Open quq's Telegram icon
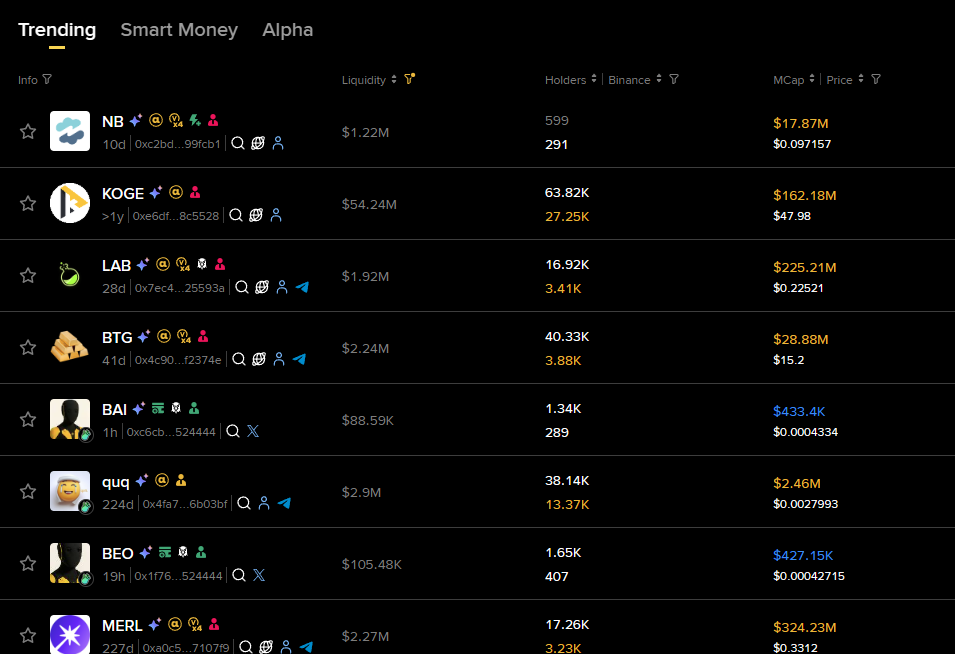The height and width of the screenshot is (654, 955). pos(283,503)
